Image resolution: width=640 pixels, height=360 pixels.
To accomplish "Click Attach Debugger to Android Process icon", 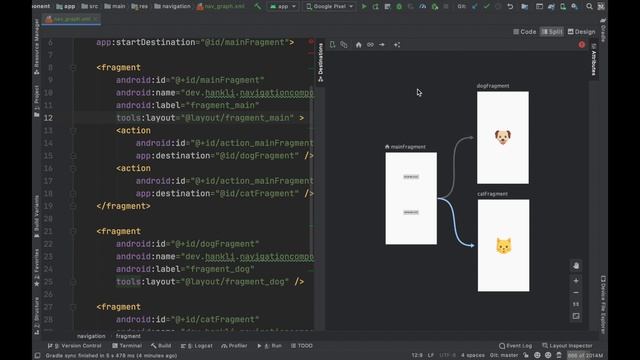I will point(435,6).
